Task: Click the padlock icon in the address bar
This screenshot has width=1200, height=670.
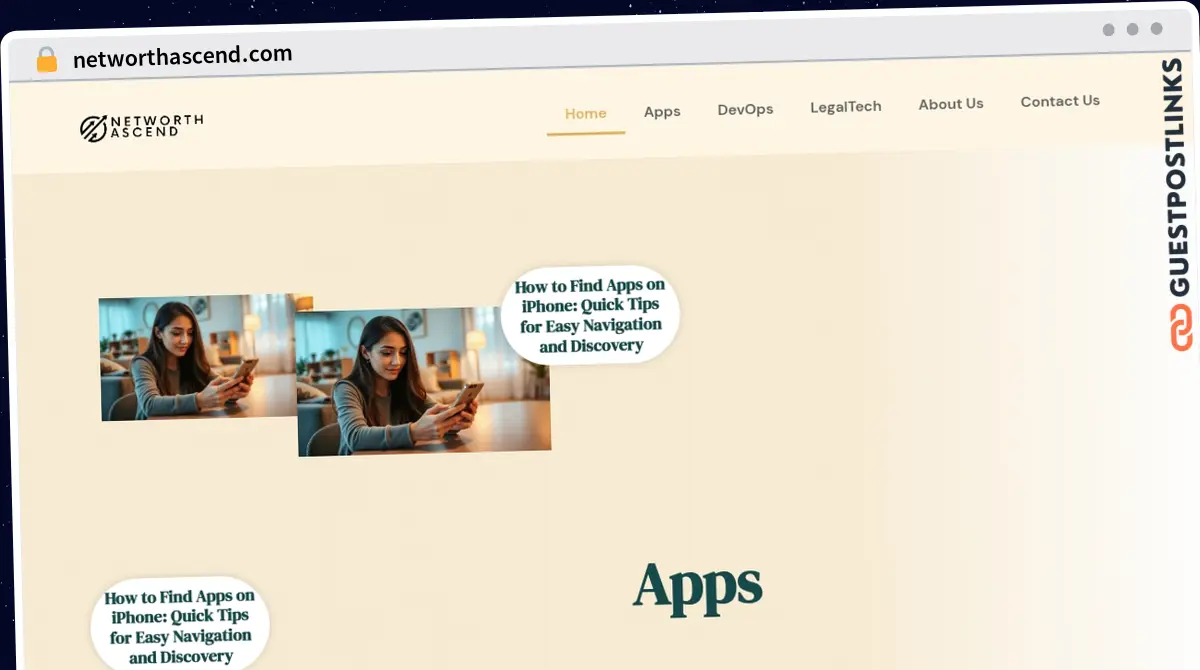Action: click(46, 58)
